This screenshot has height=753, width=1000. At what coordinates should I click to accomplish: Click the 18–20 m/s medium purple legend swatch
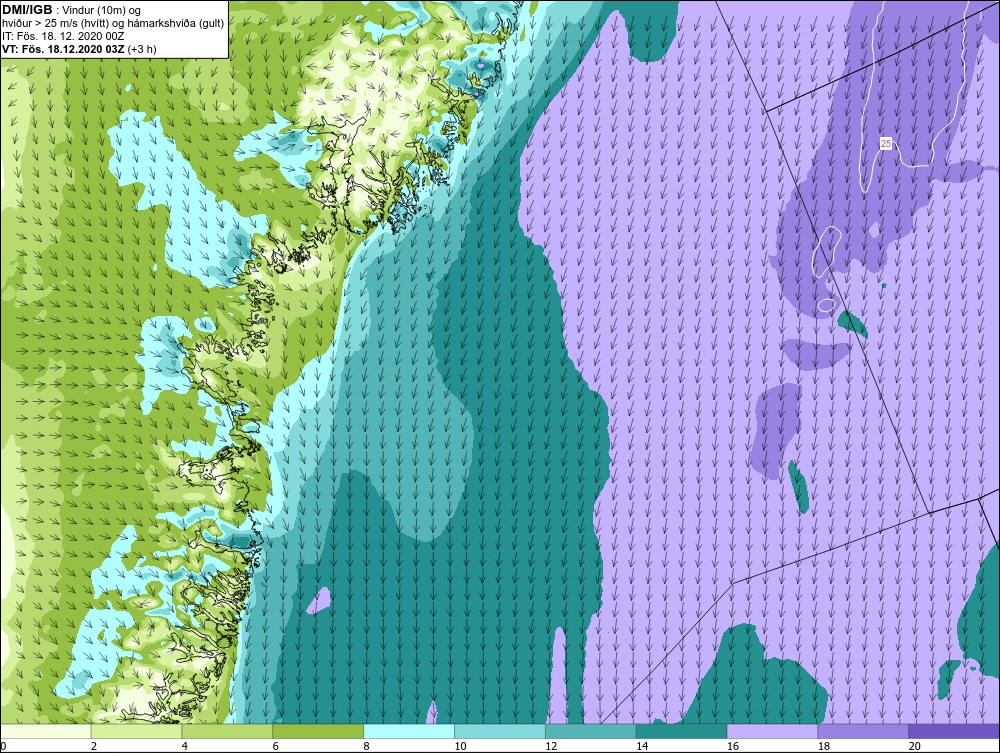(x=864, y=731)
